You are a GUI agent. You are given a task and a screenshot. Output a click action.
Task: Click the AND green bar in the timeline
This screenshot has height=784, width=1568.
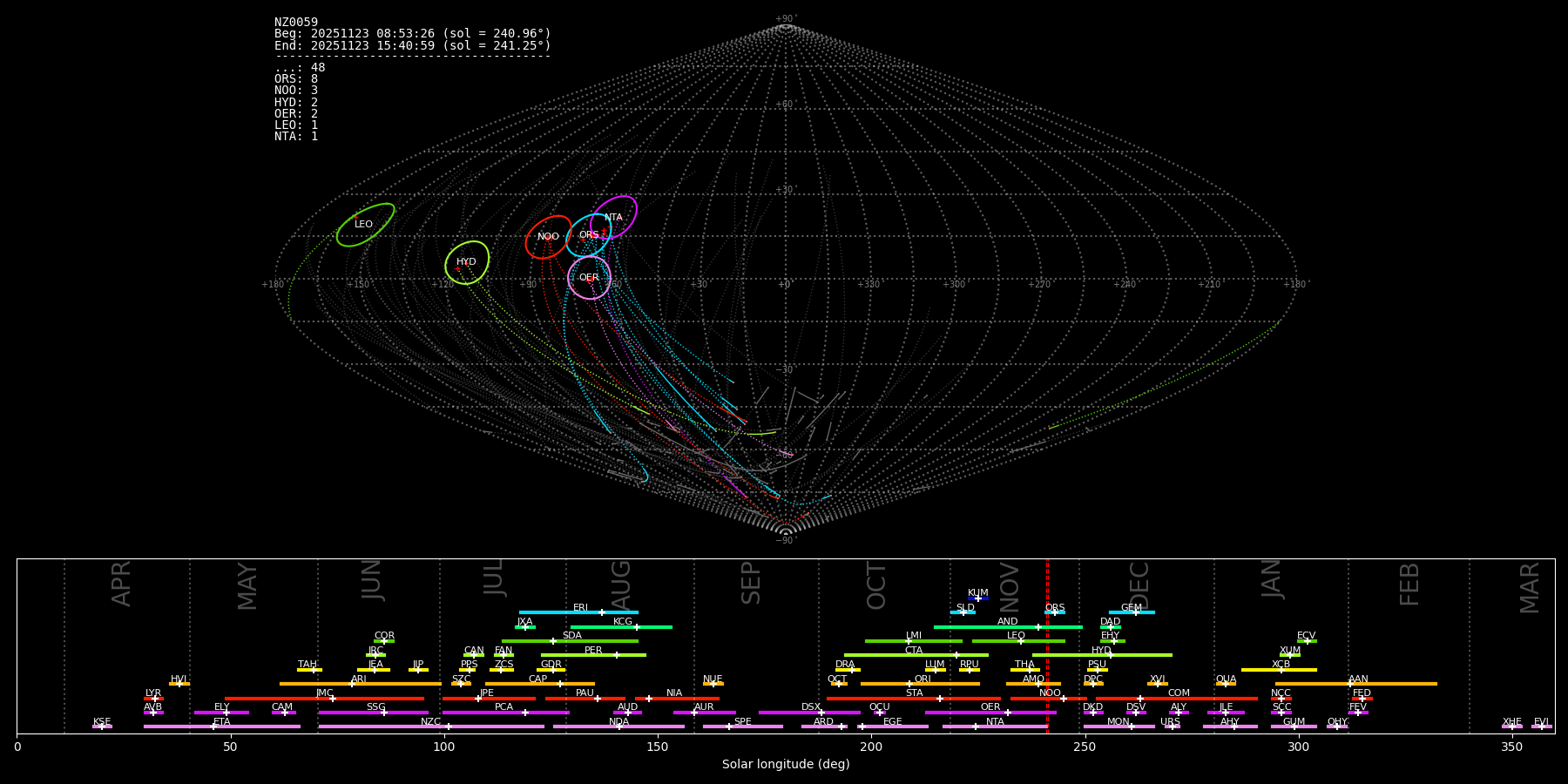1007,626
